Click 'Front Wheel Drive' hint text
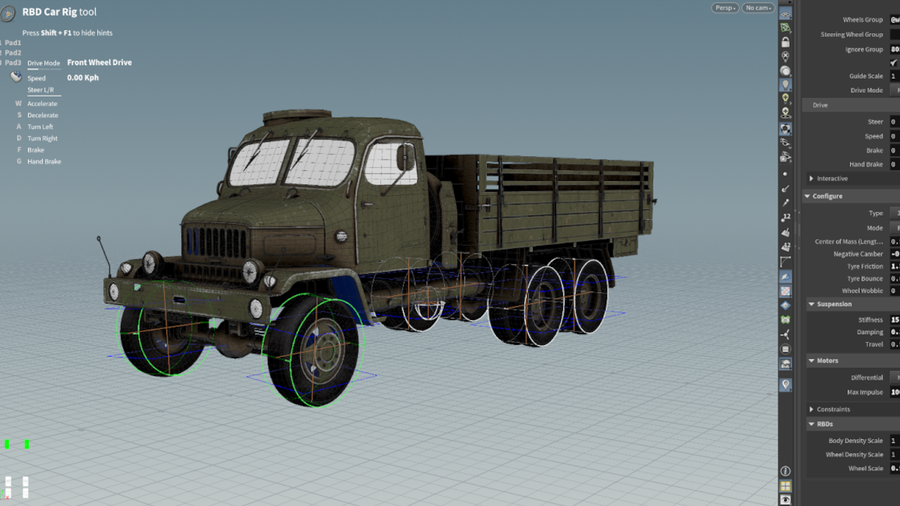900x506 pixels. pos(99,63)
